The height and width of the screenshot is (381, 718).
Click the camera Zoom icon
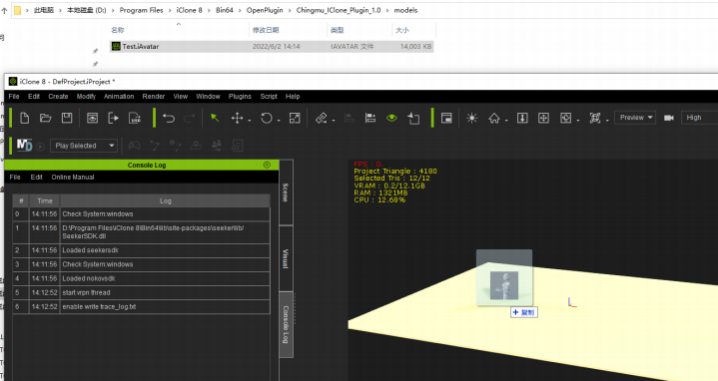coord(522,118)
